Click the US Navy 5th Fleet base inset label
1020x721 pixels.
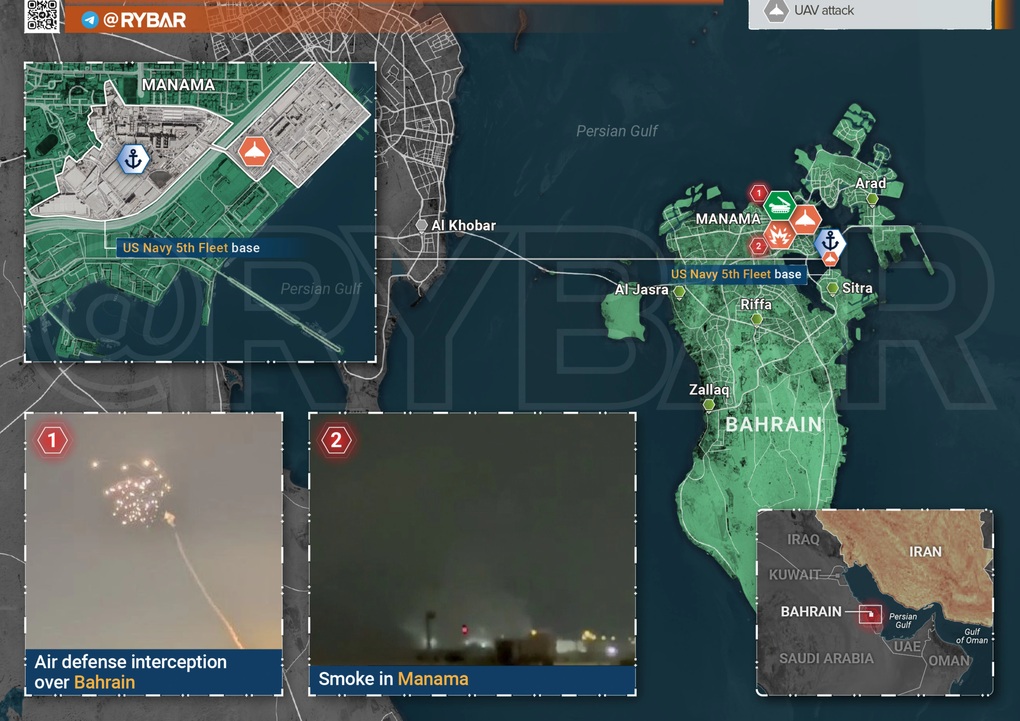188,247
